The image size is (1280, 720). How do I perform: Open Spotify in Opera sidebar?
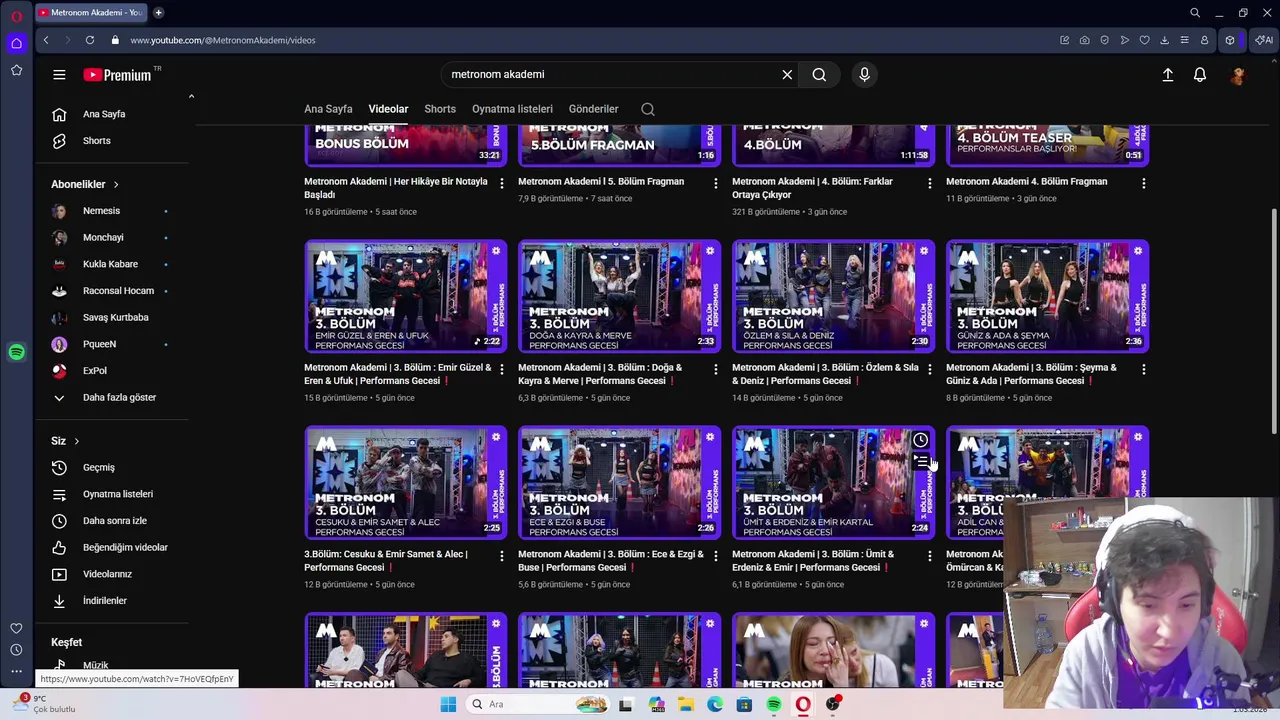click(x=16, y=352)
